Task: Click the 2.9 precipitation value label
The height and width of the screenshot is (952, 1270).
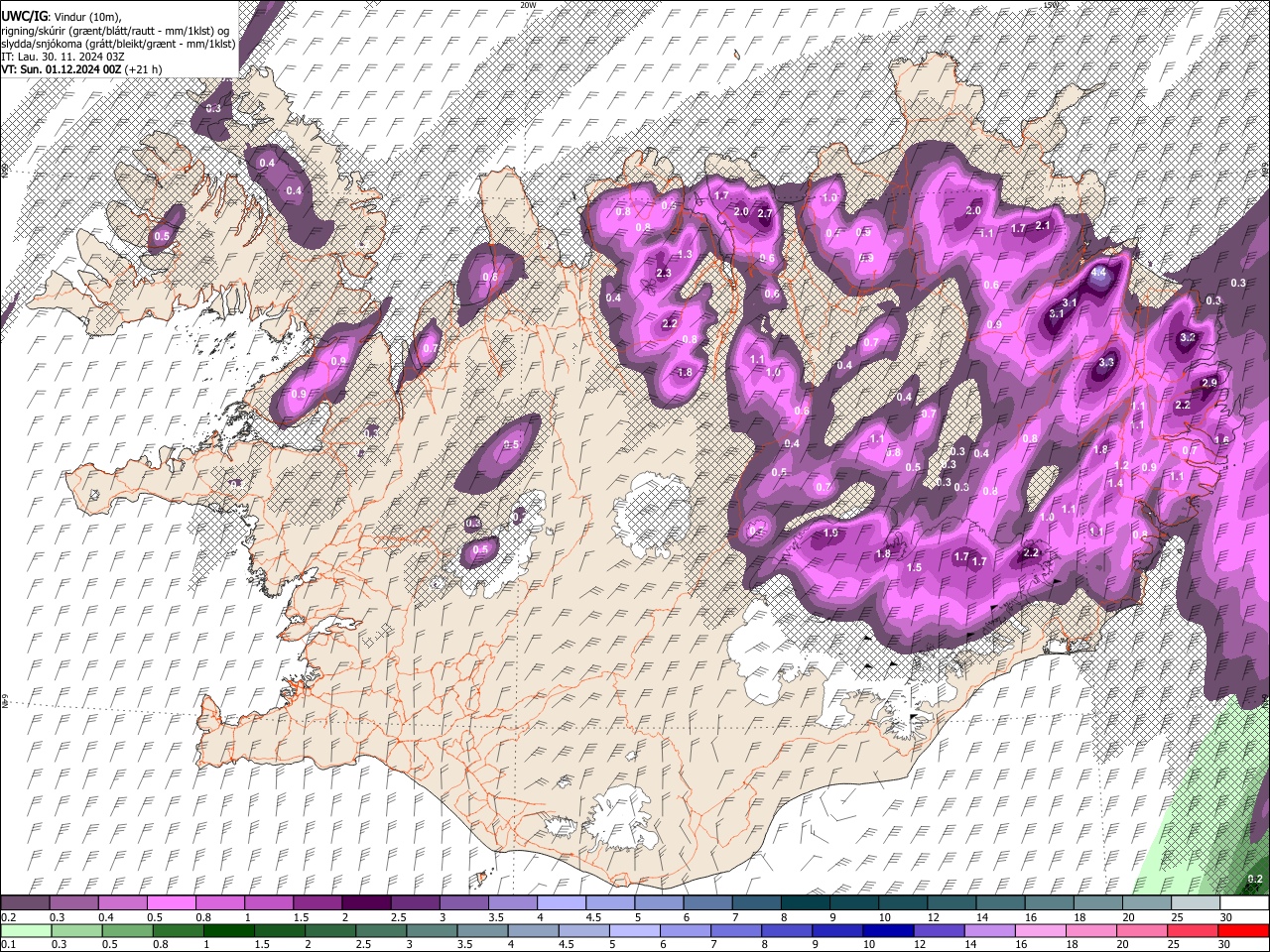Action: [1208, 383]
